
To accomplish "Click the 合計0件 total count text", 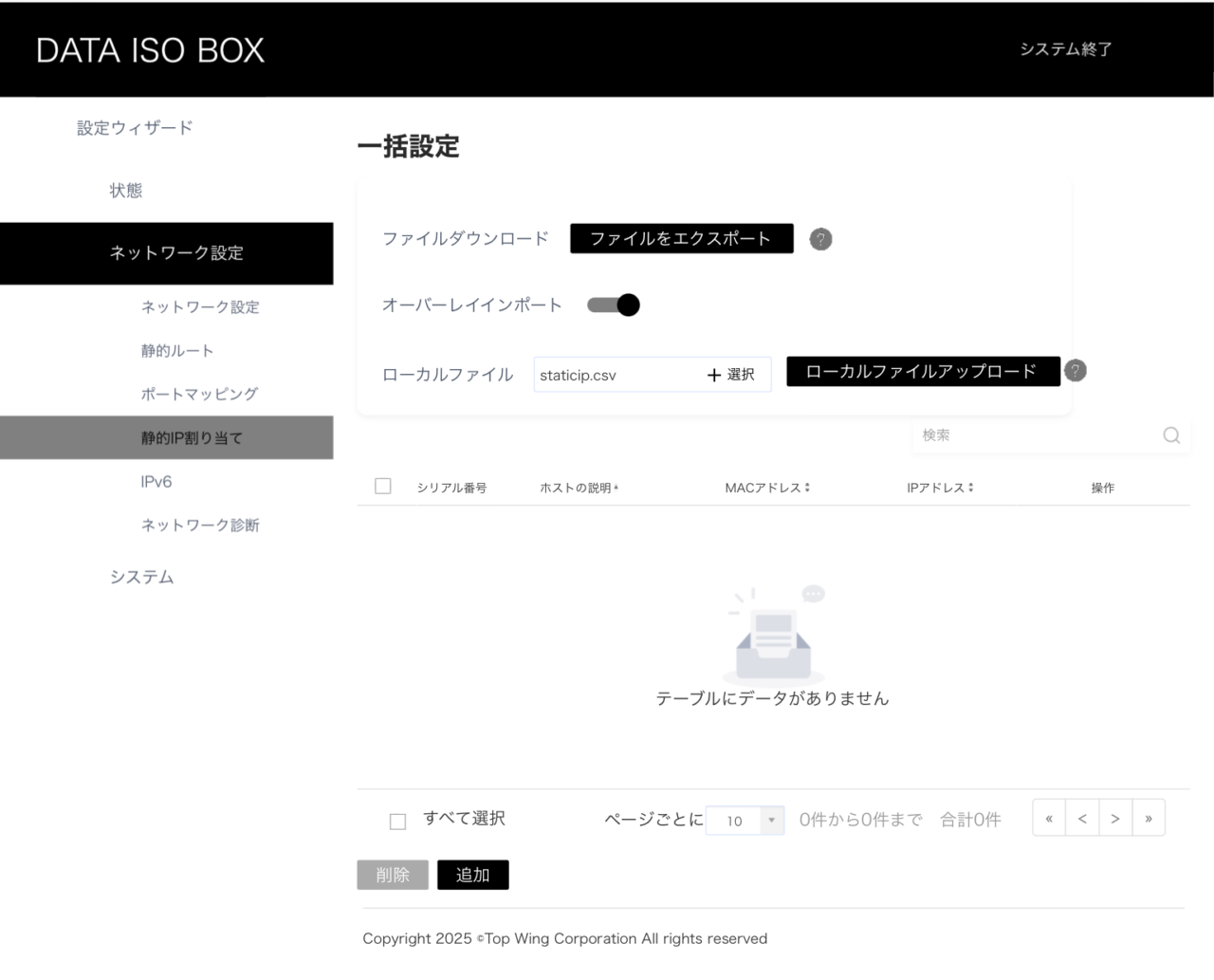I will (x=970, y=820).
